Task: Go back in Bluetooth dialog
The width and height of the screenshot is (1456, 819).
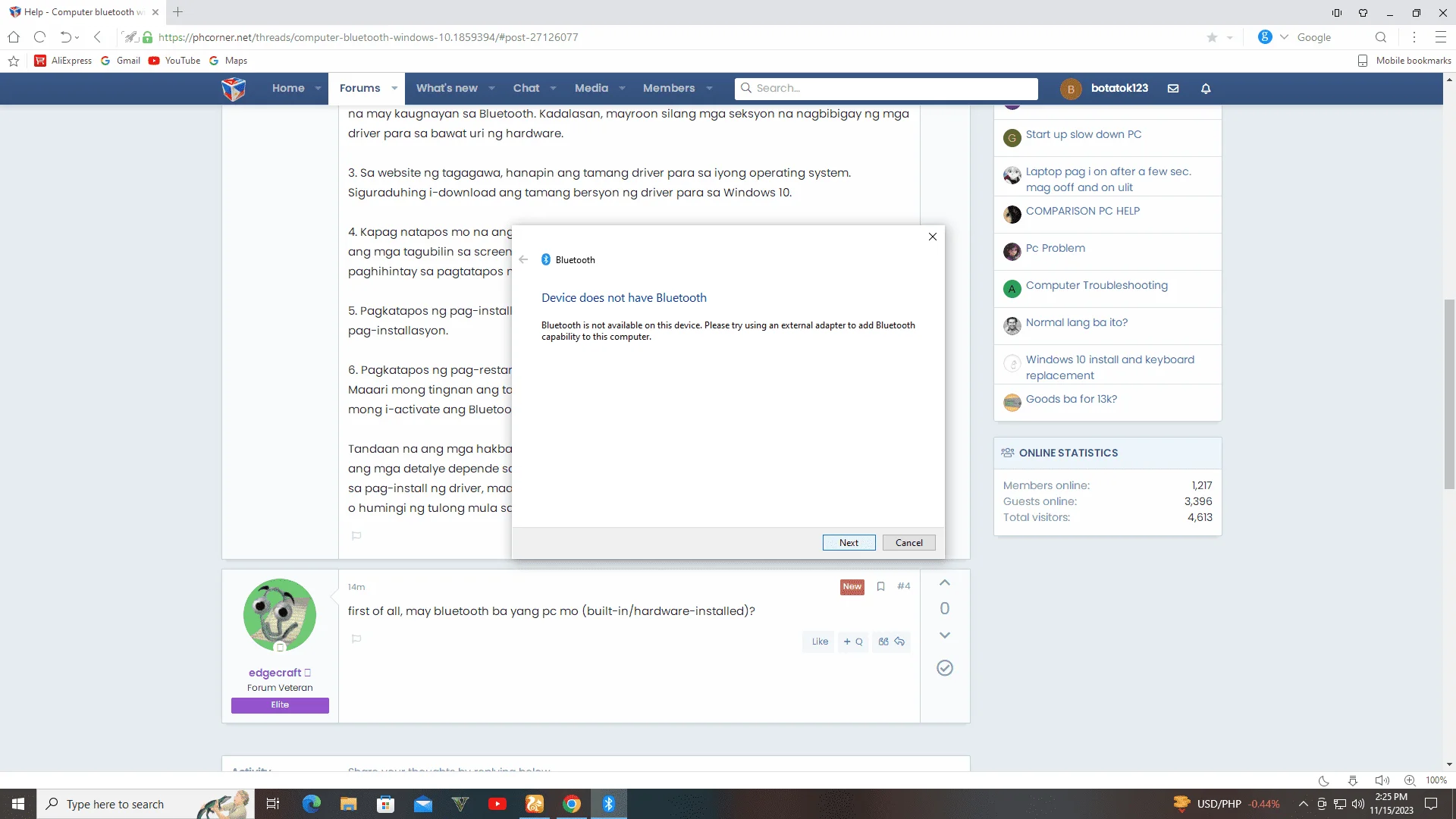Action: click(x=523, y=259)
